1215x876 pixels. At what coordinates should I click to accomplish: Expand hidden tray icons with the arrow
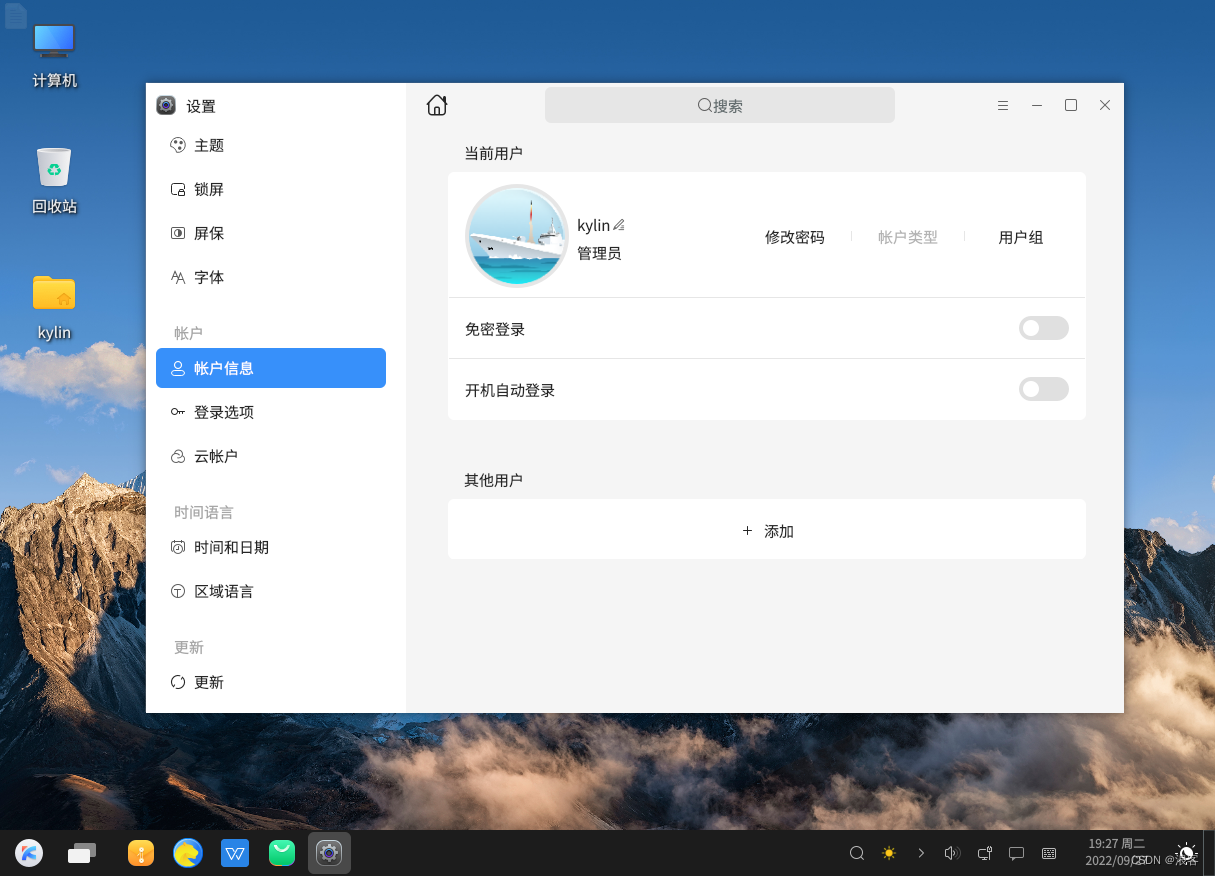tap(920, 853)
